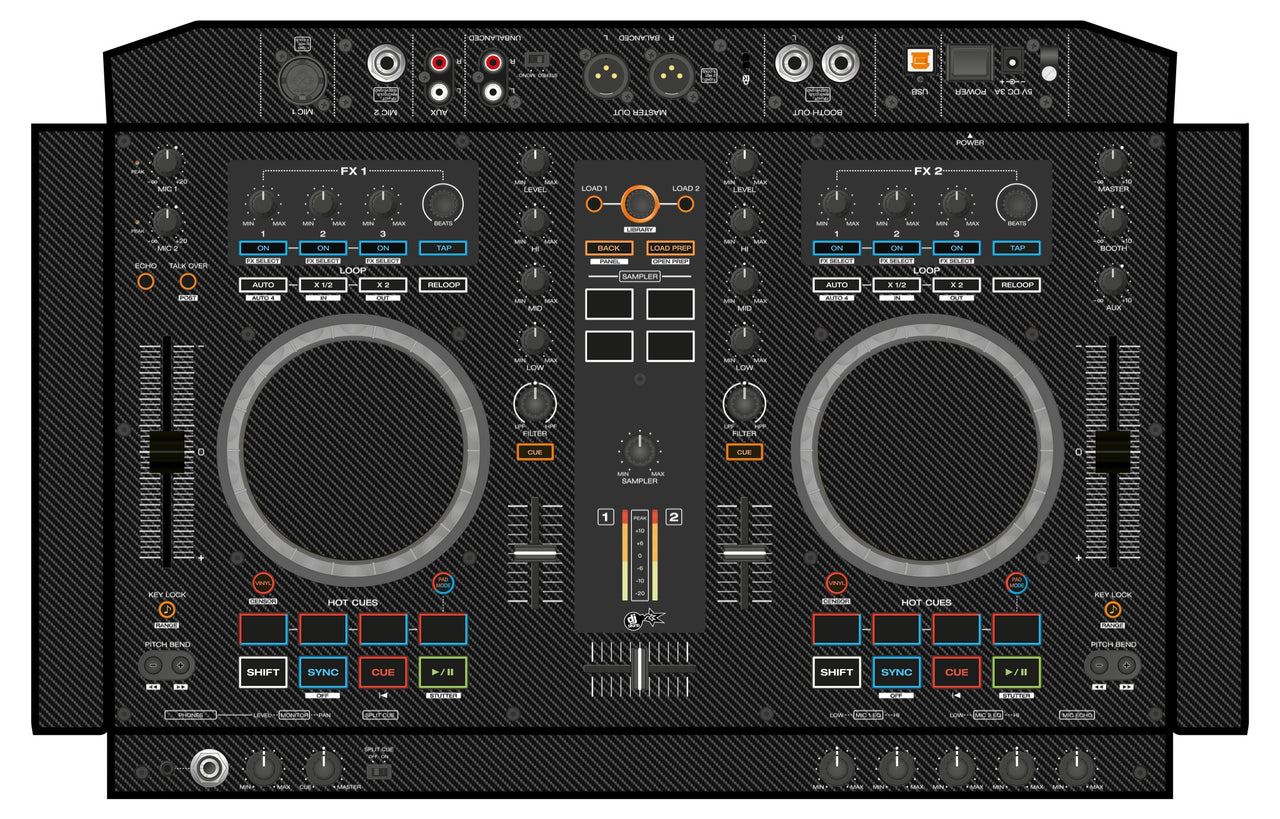This screenshot has width=1280, height=819.
Task: Click the crossfader between the decks
Action: tap(639, 668)
